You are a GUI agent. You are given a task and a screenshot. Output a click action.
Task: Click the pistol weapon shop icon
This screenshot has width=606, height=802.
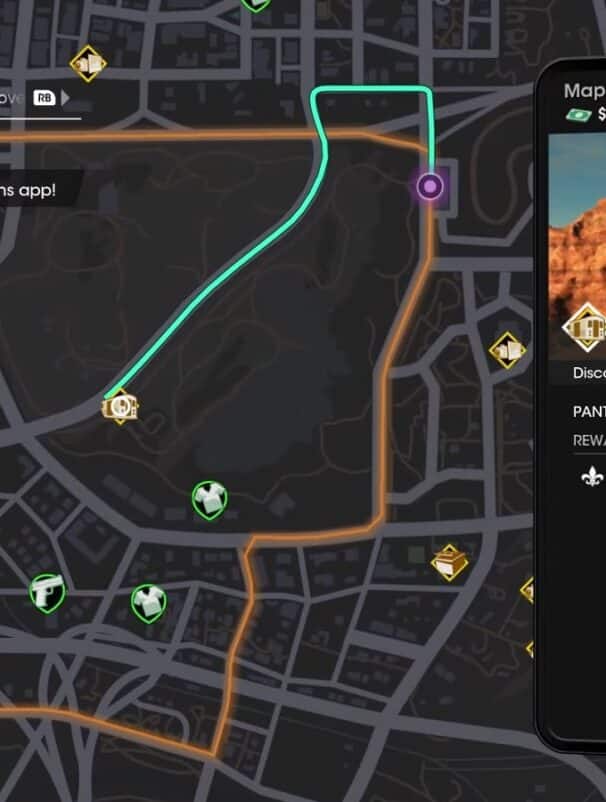(x=47, y=593)
